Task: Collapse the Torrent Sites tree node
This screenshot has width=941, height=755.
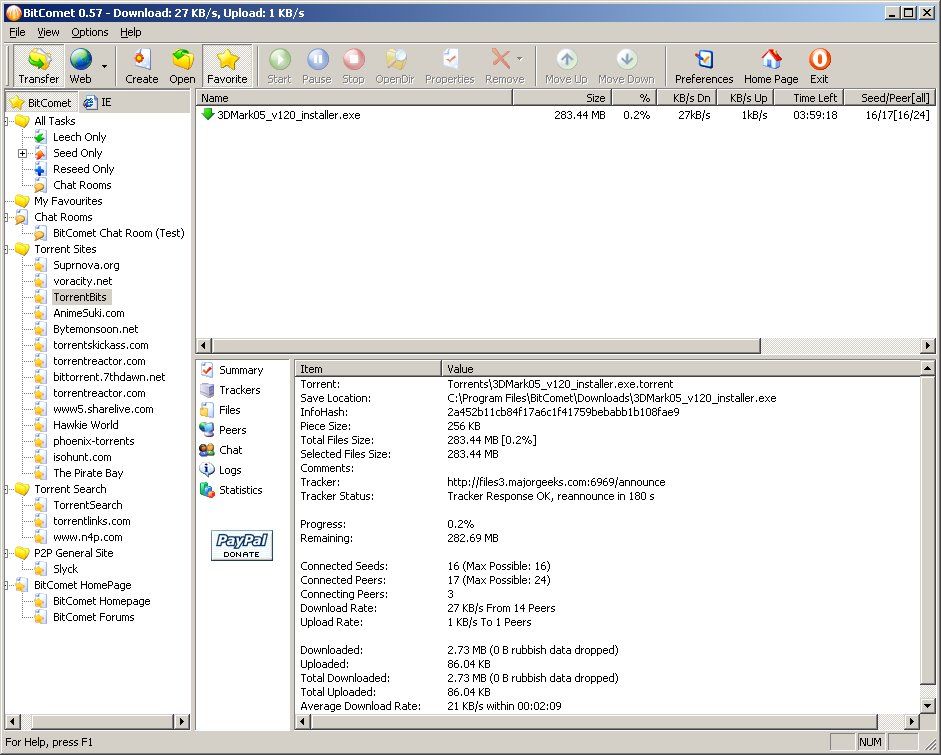Action: point(7,249)
